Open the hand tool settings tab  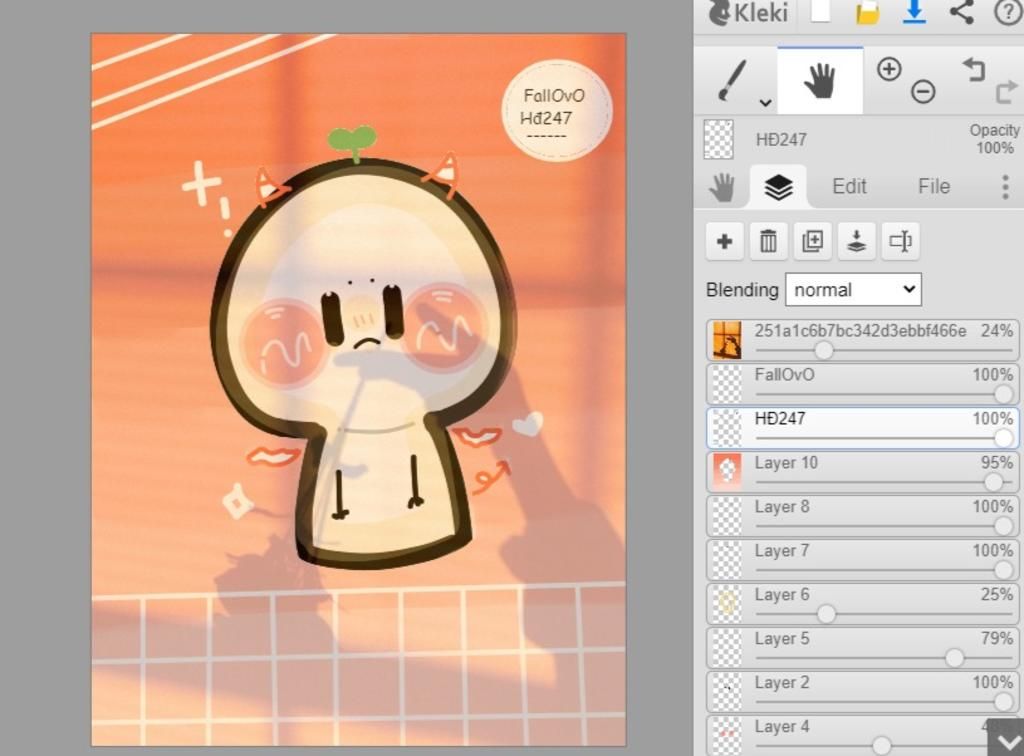click(x=722, y=187)
